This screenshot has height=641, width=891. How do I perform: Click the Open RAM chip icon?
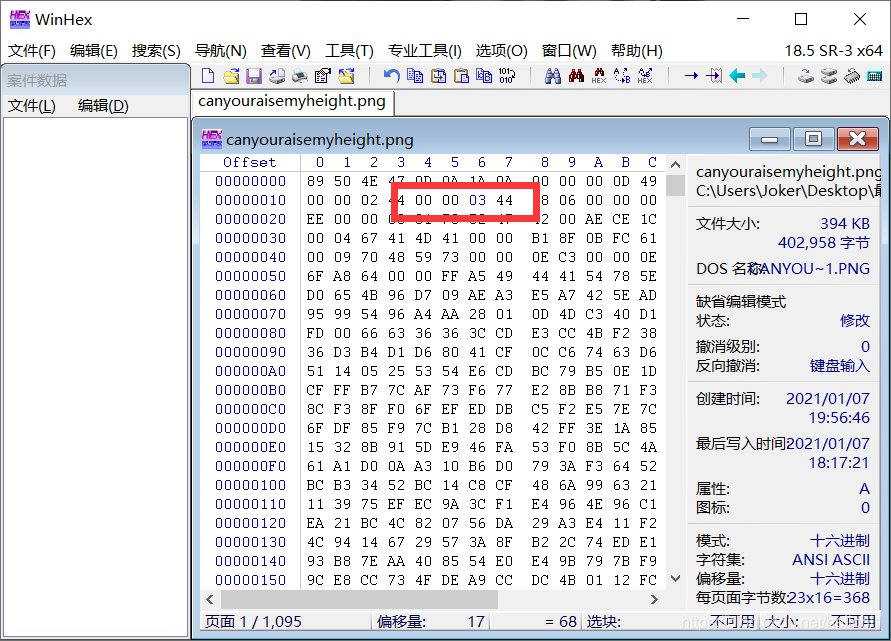click(852, 76)
